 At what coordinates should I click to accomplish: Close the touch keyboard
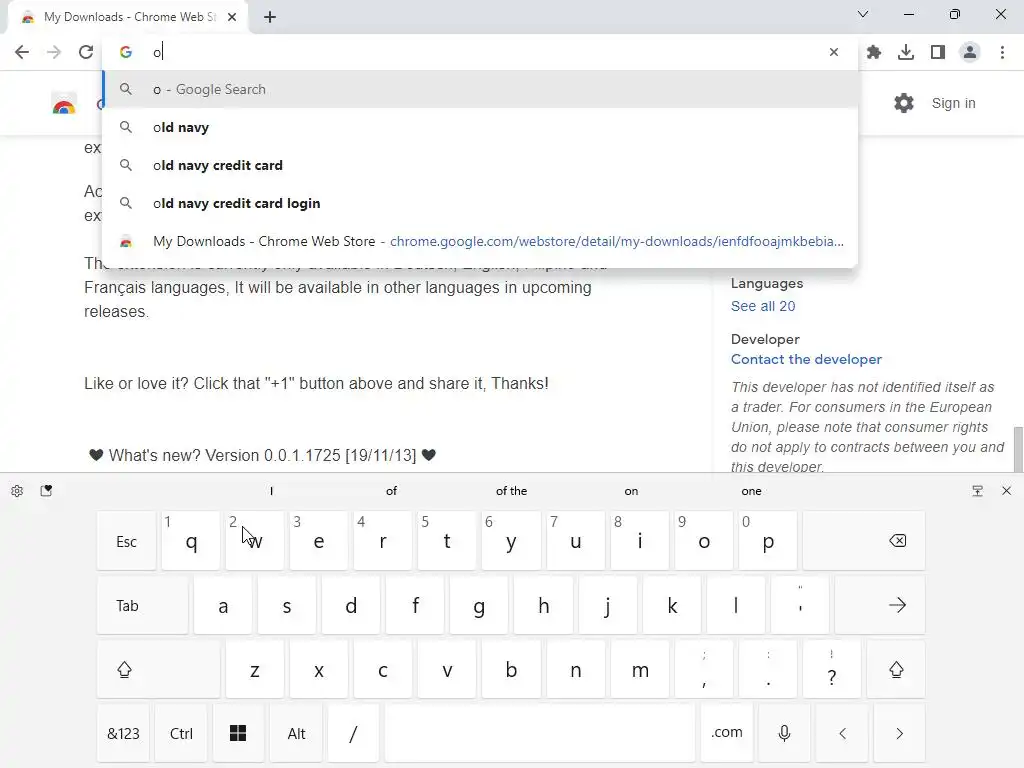point(1006,491)
